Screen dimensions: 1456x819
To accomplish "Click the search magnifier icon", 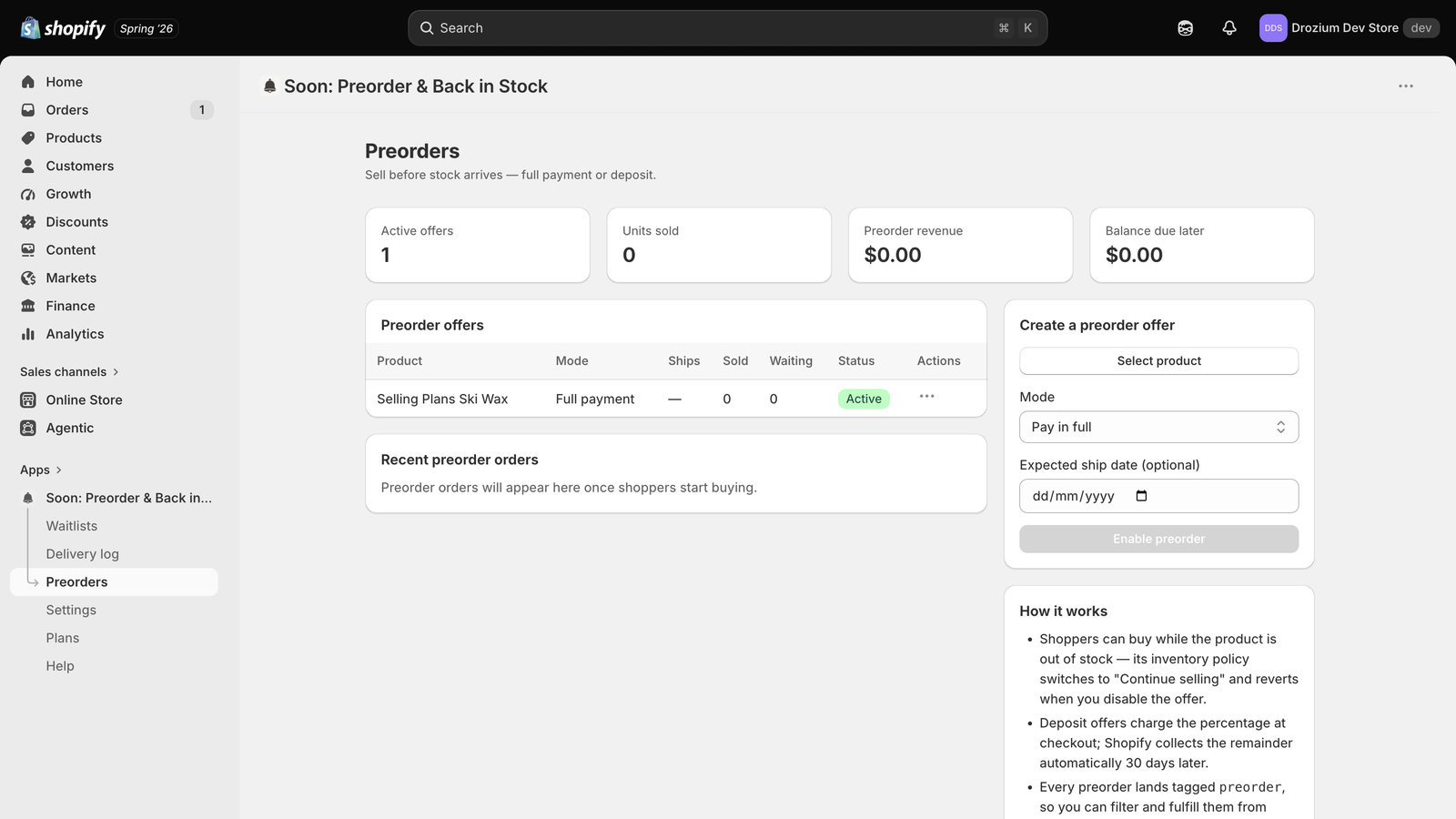I will point(426,28).
